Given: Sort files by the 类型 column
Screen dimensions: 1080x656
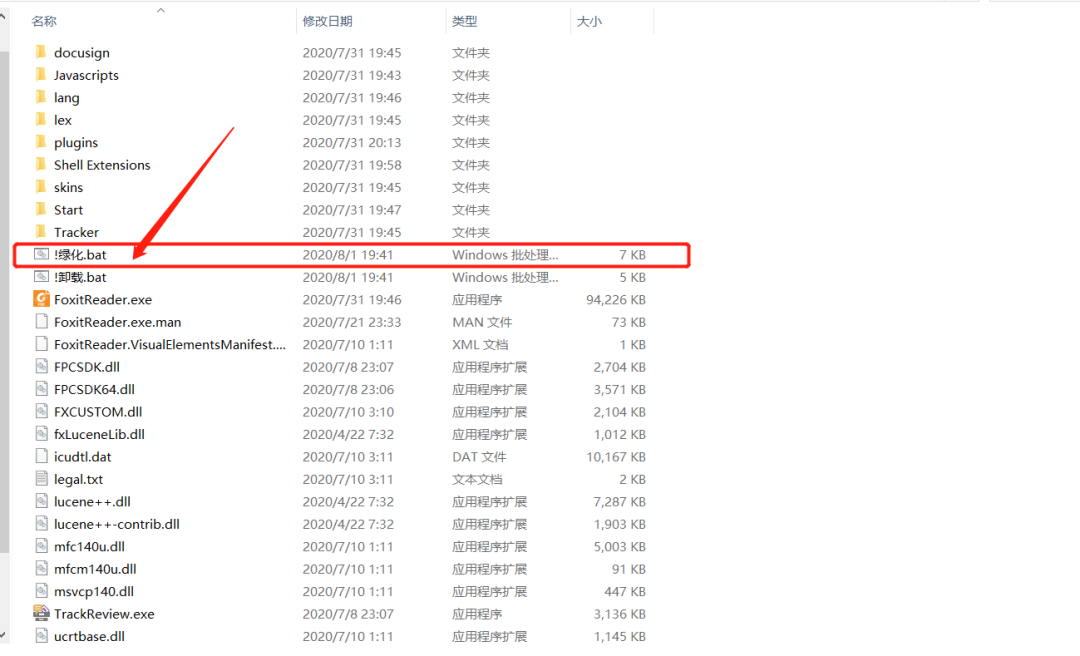Looking at the screenshot, I should [465, 19].
